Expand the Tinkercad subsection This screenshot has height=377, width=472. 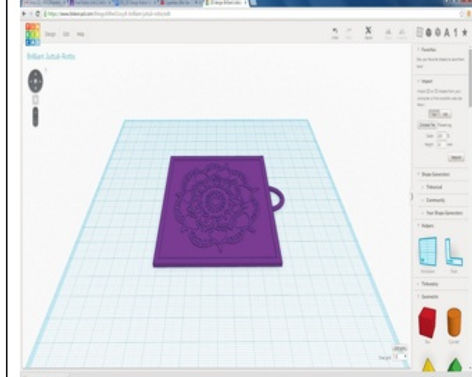coord(432,187)
